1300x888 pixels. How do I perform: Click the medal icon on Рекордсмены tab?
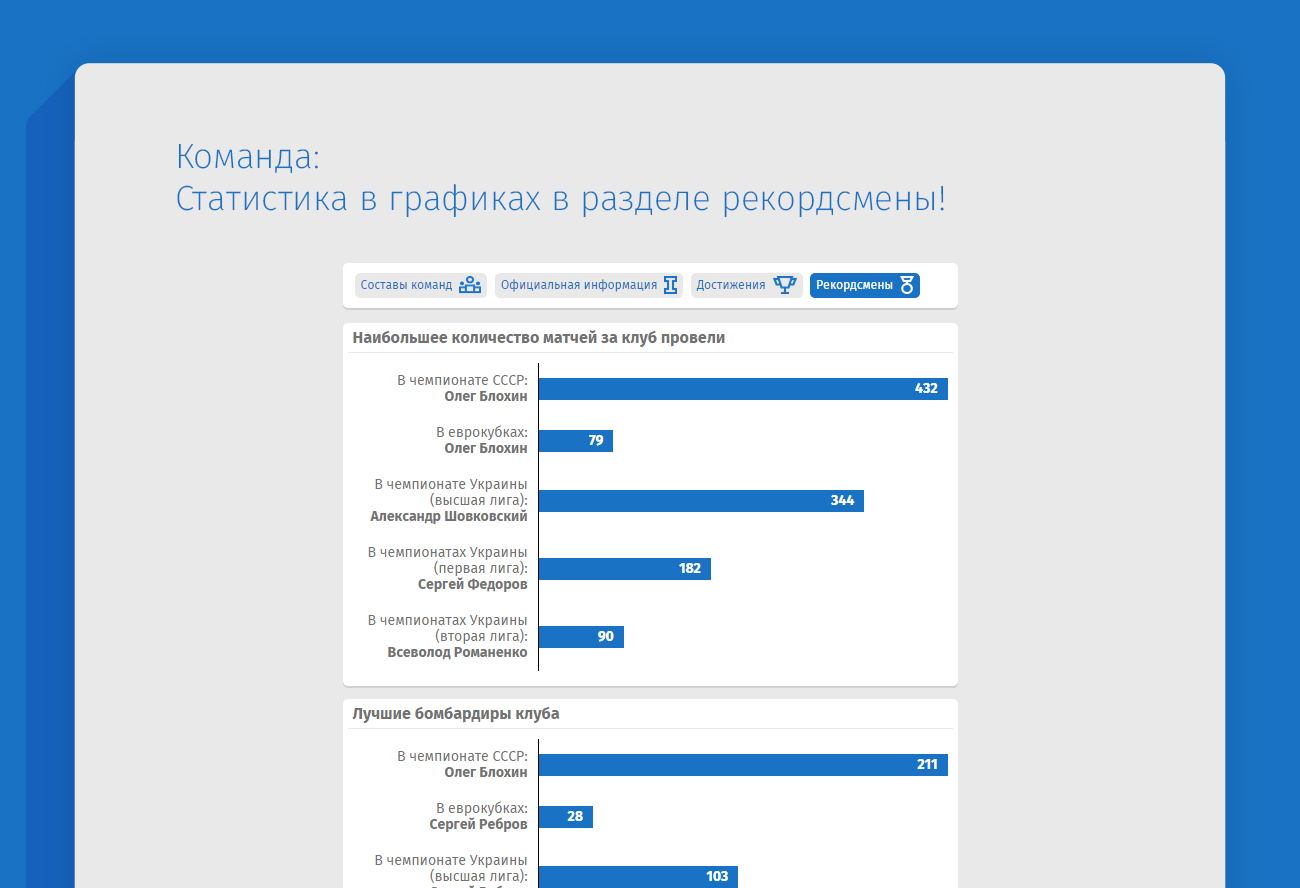(907, 285)
